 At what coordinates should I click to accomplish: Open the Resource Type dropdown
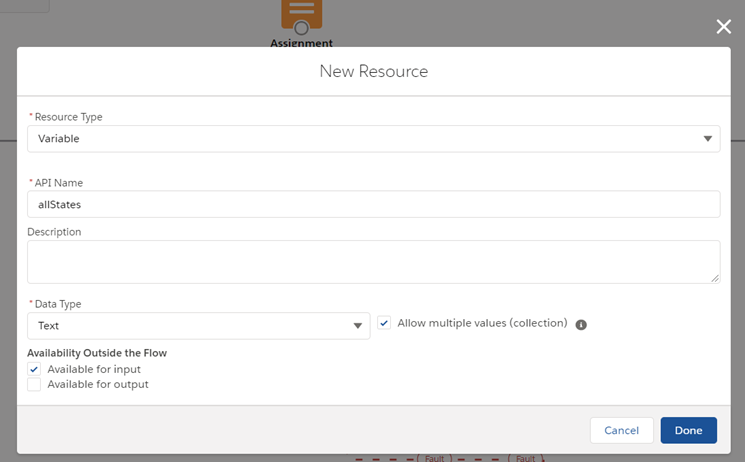pos(373,139)
